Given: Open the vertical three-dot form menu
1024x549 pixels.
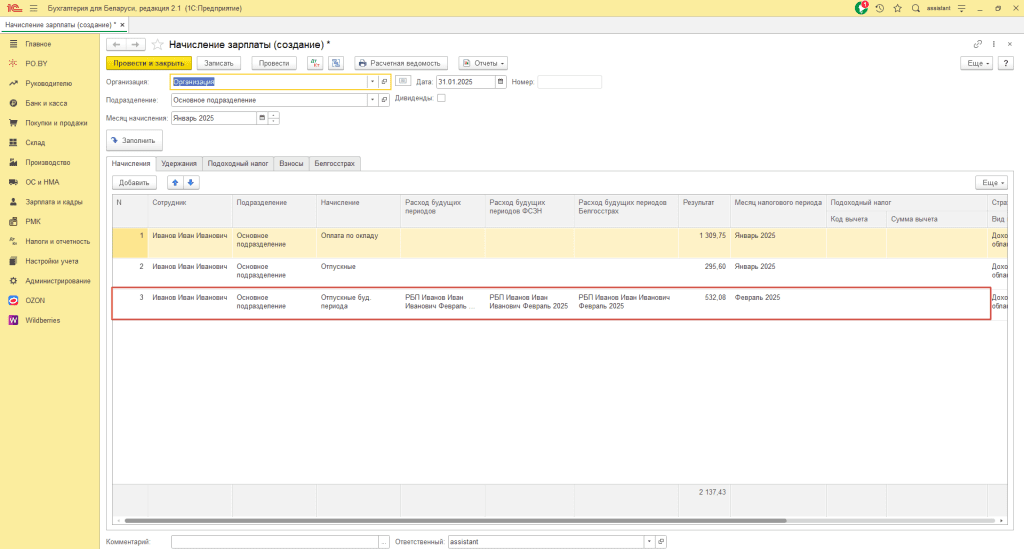Looking at the screenshot, I should point(994,44).
